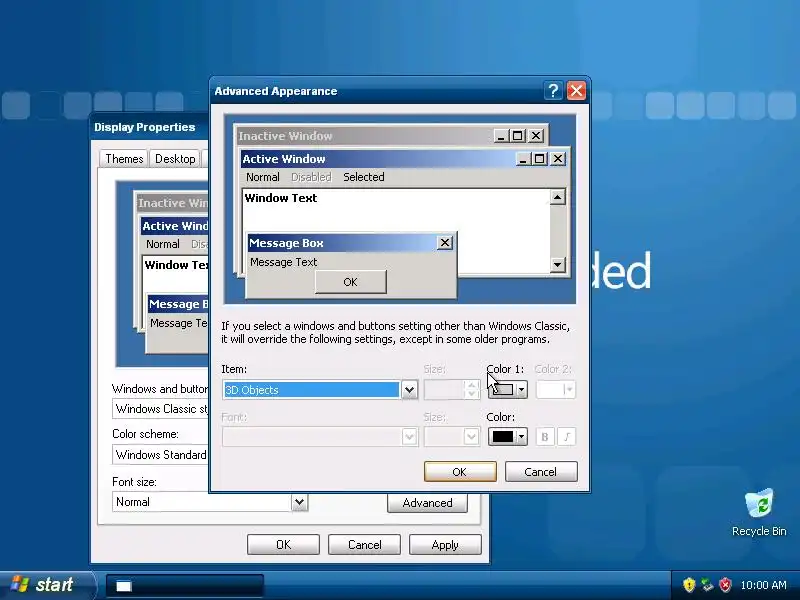Click the Recycle Bin desktop icon
Screen dimensions: 800x600
[759, 512]
